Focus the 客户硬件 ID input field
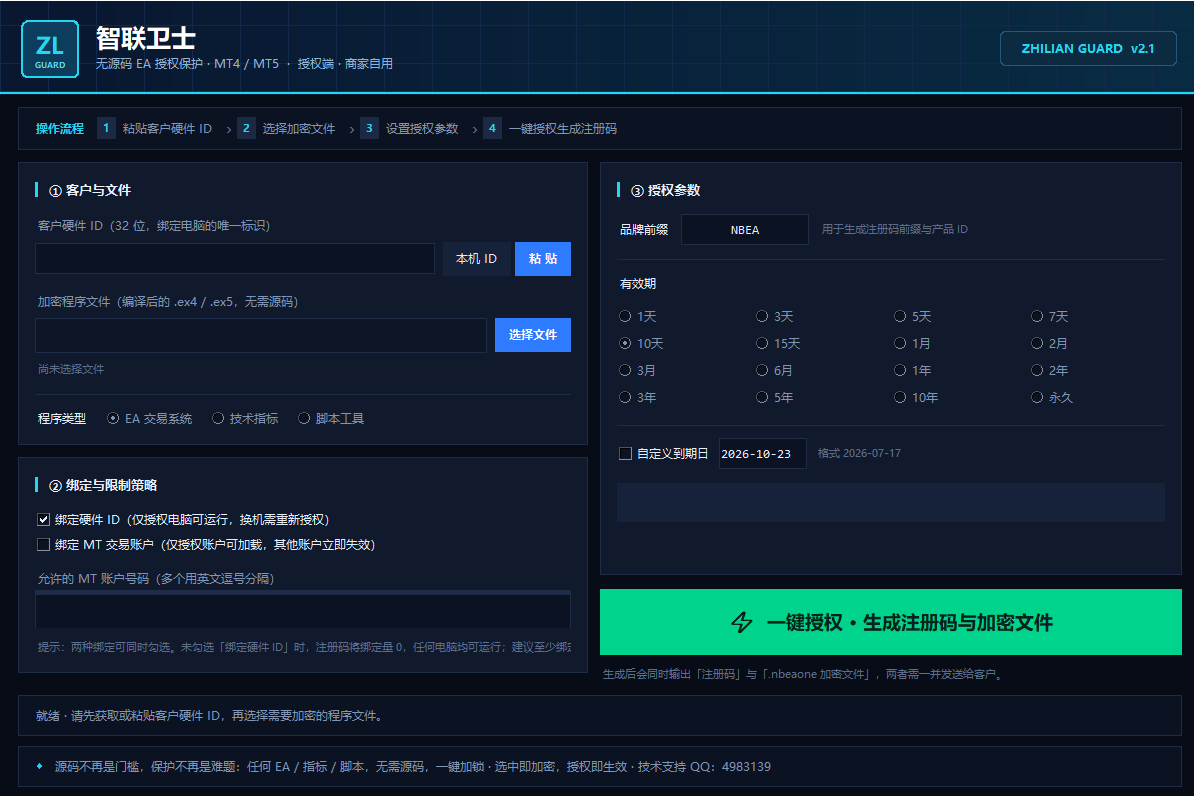The width and height of the screenshot is (1194, 796). click(x=235, y=259)
